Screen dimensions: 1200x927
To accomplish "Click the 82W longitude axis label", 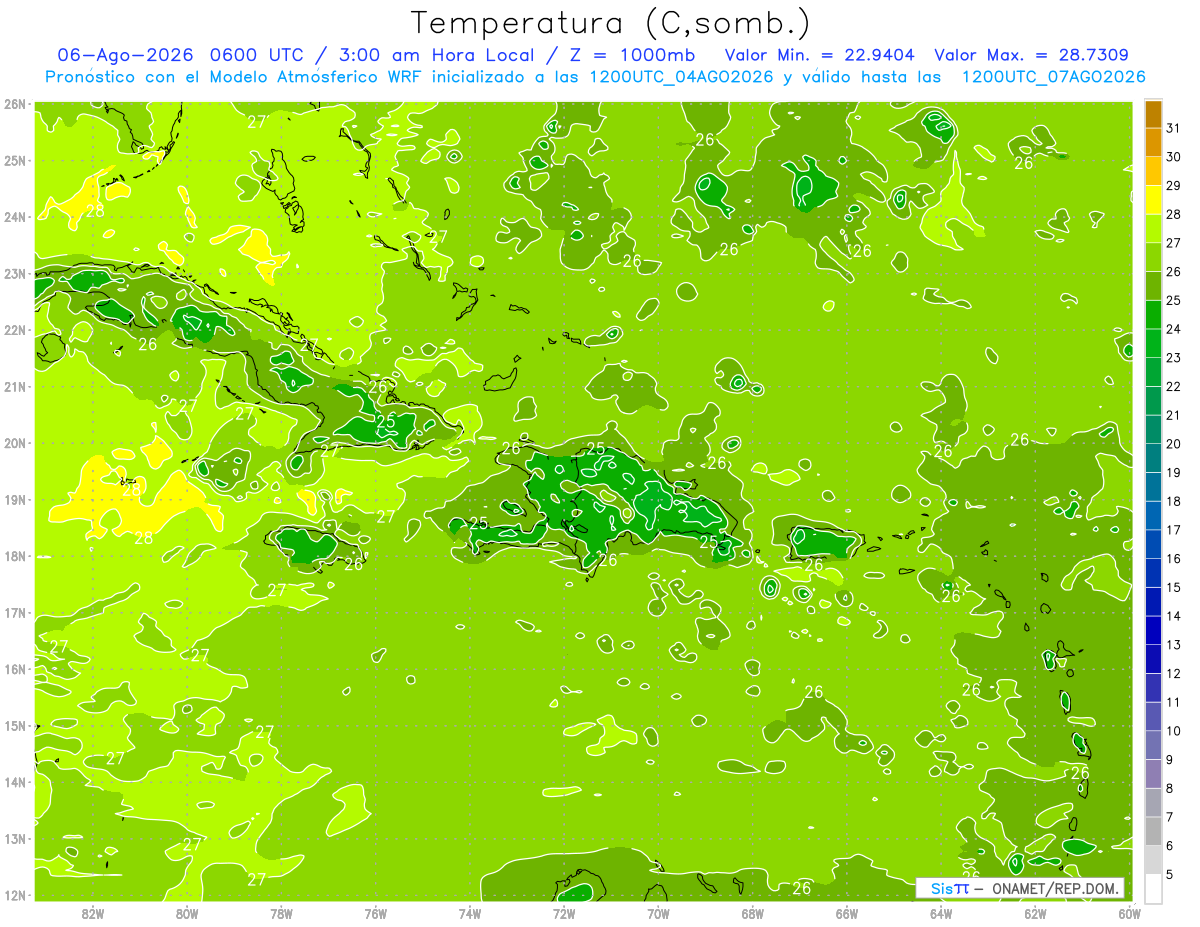I will coord(93,913).
